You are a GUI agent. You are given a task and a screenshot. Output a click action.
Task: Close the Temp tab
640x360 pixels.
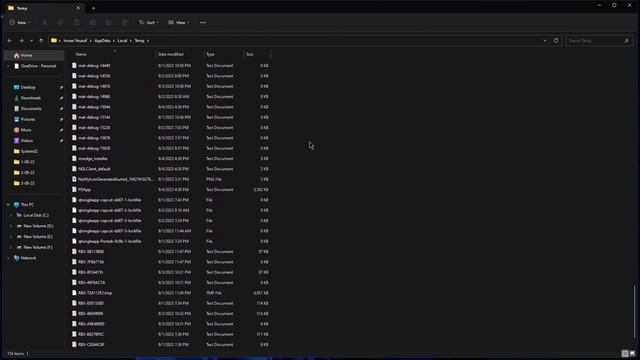pyautogui.click(x=78, y=8)
